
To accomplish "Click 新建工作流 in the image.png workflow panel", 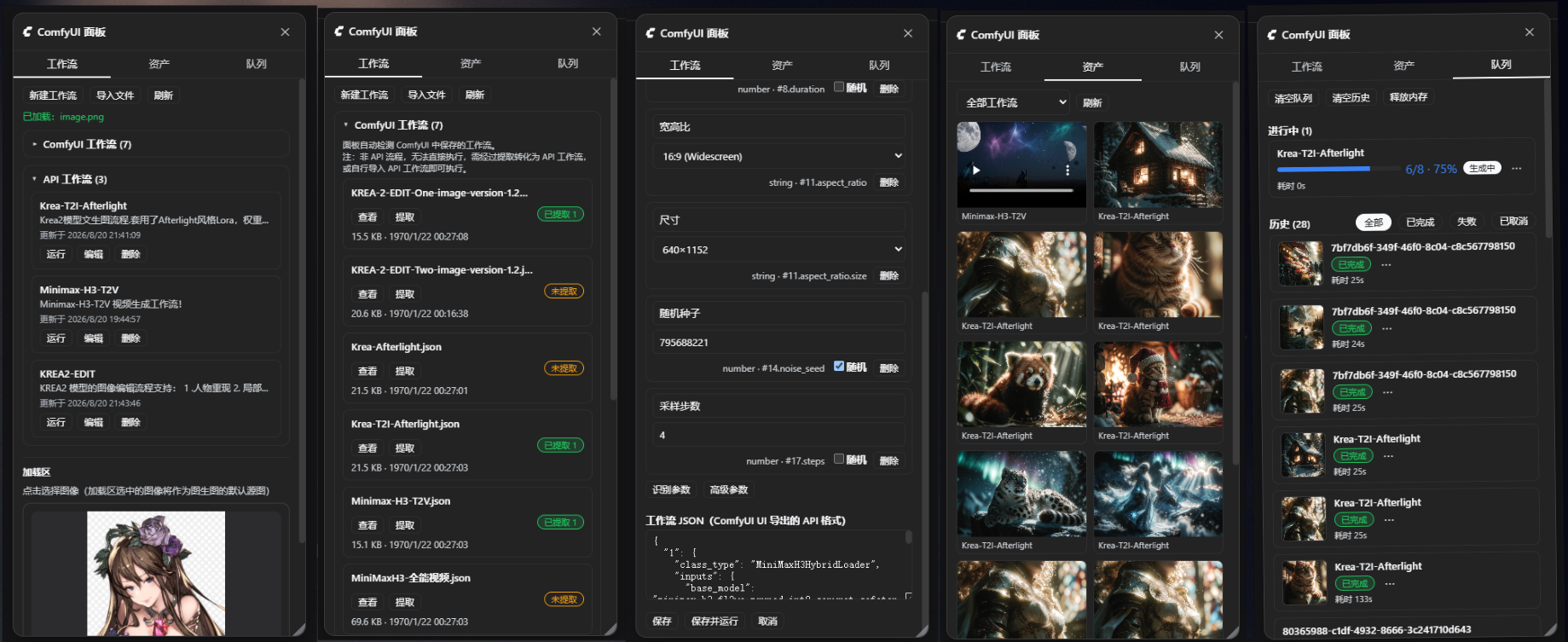I will (x=53, y=95).
